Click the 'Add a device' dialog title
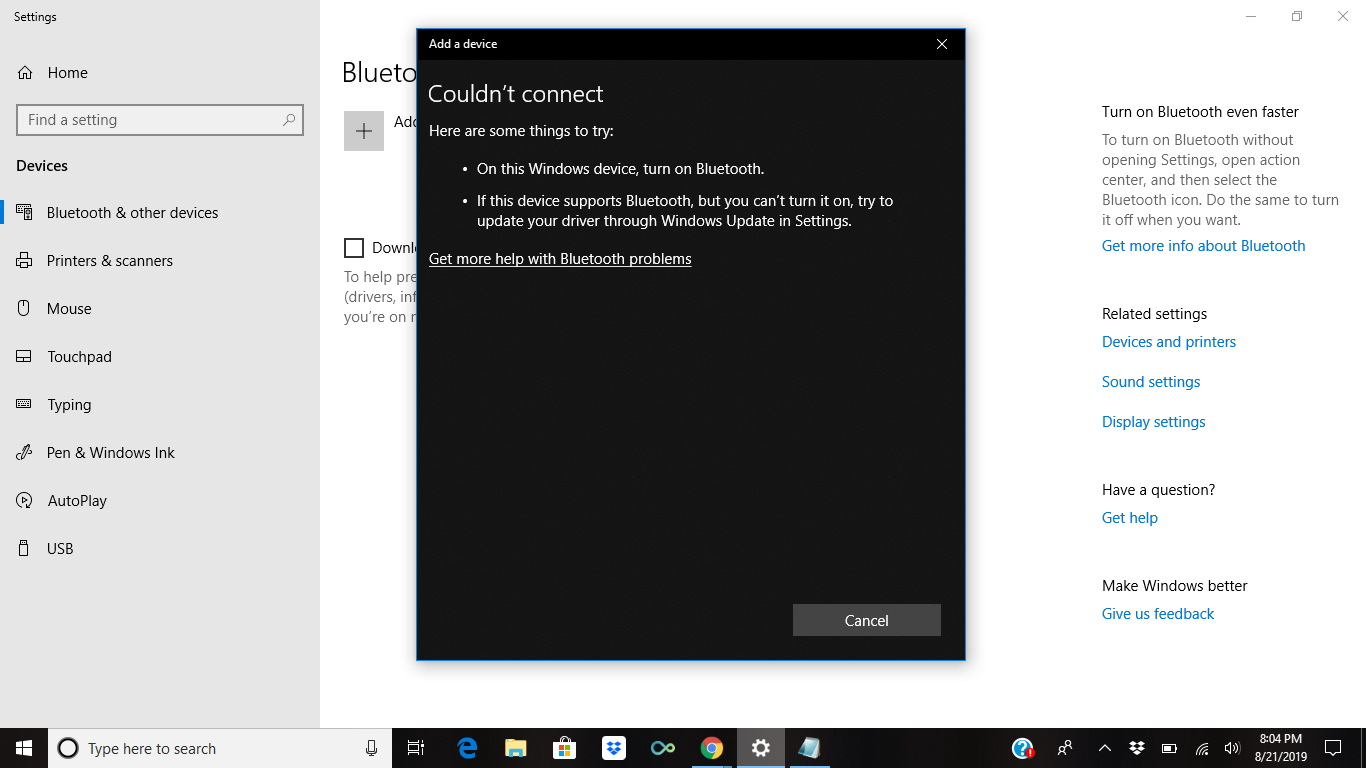This screenshot has height=768, width=1366. click(463, 44)
